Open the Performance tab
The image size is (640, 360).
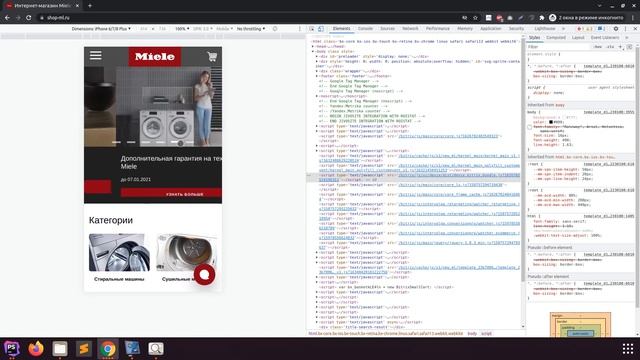coord(438,29)
